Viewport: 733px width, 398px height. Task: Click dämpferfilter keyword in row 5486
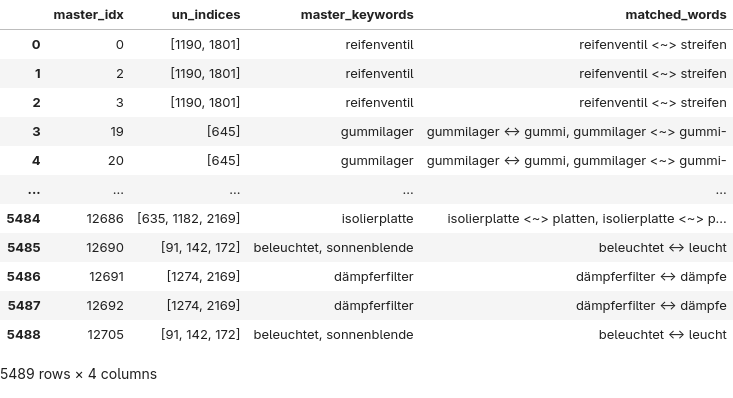(x=374, y=277)
